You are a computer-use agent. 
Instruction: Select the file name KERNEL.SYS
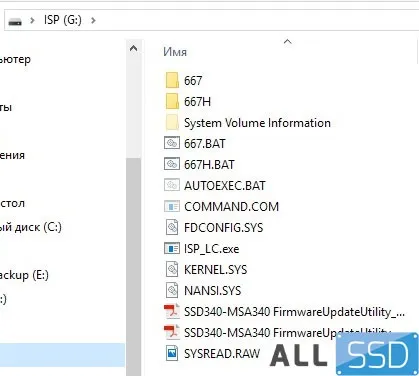tap(215, 270)
